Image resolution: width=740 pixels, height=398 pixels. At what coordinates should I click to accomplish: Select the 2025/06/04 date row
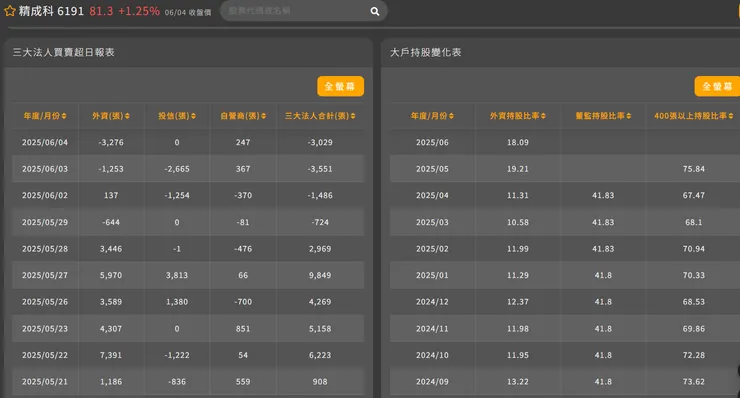point(188,142)
